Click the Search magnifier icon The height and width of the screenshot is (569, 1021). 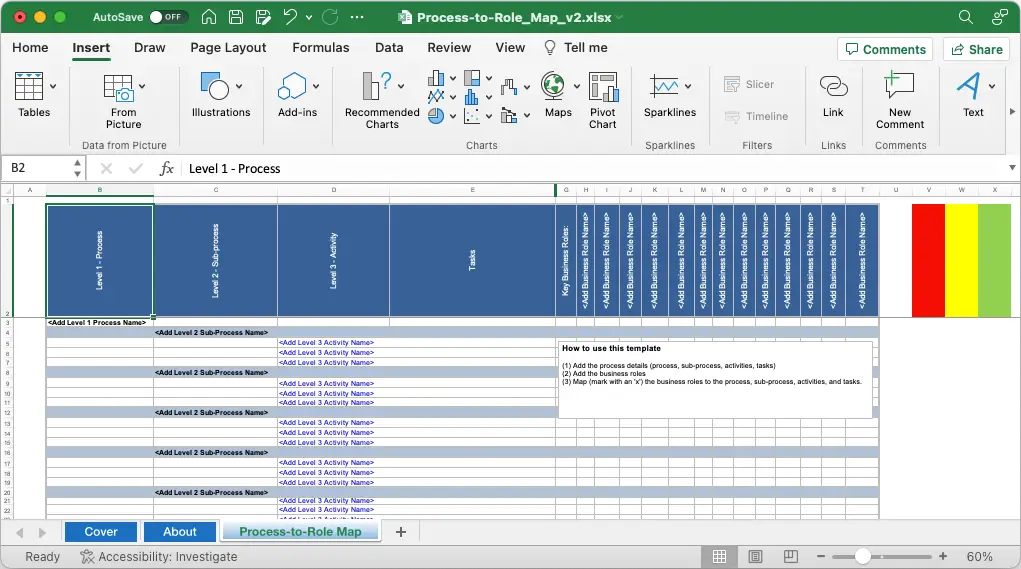coord(966,17)
